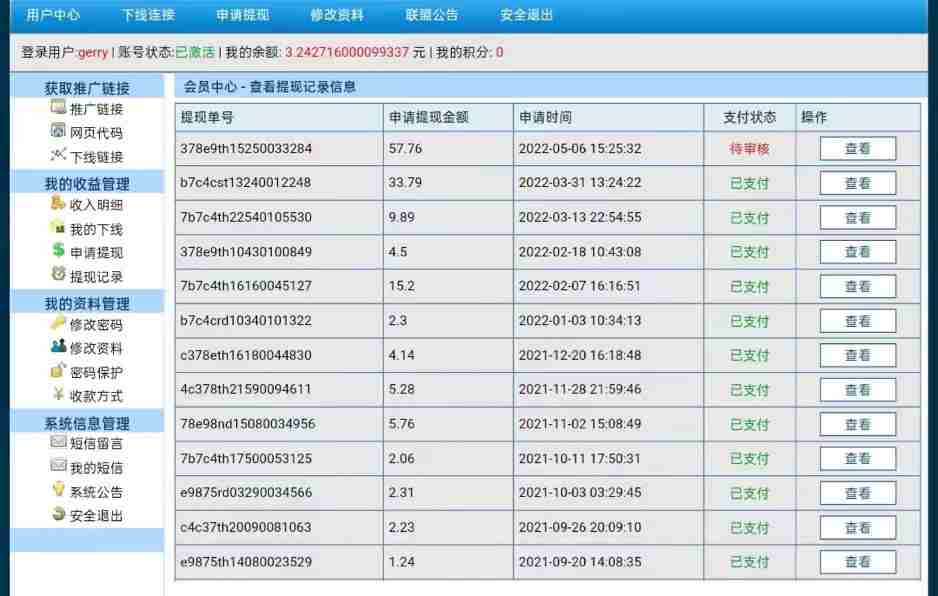Click the balance 3.242716000099337 value

click(x=346, y=52)
